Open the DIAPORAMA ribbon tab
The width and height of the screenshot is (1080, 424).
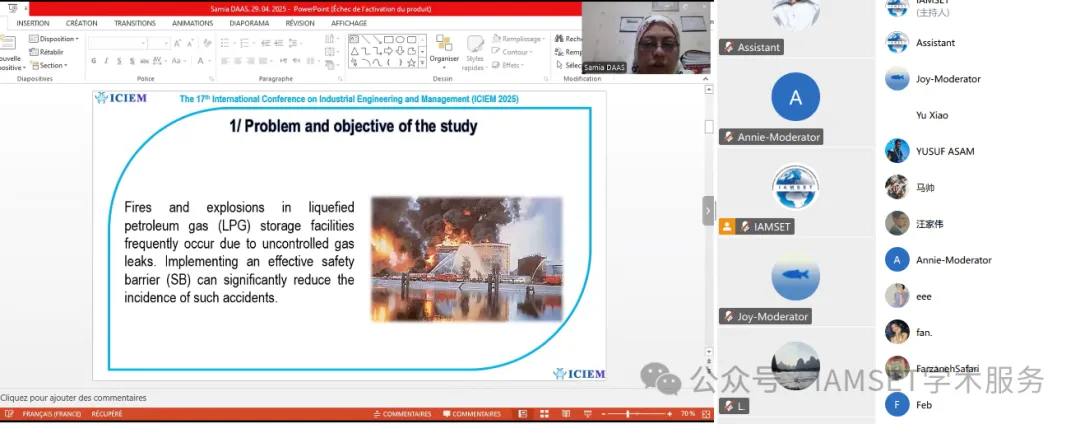point(249,23)
